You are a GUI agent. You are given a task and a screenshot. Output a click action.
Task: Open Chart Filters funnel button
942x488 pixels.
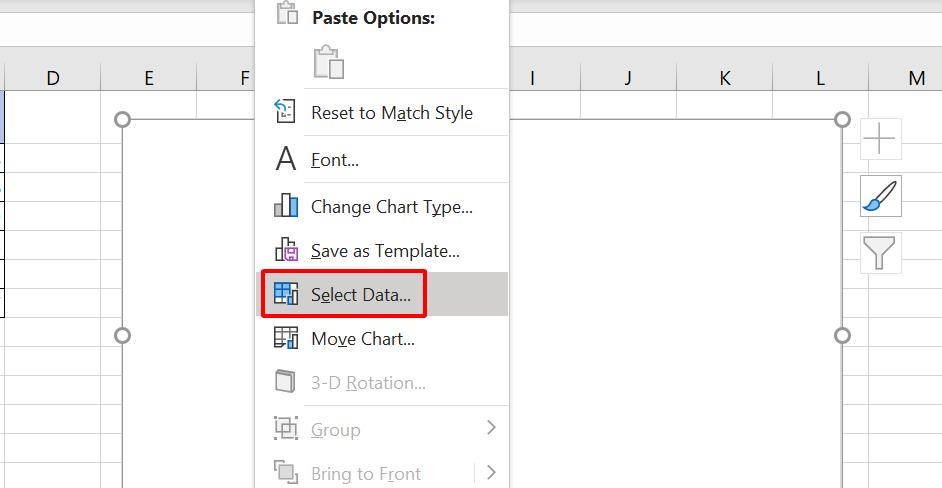[x=880, y=253]
